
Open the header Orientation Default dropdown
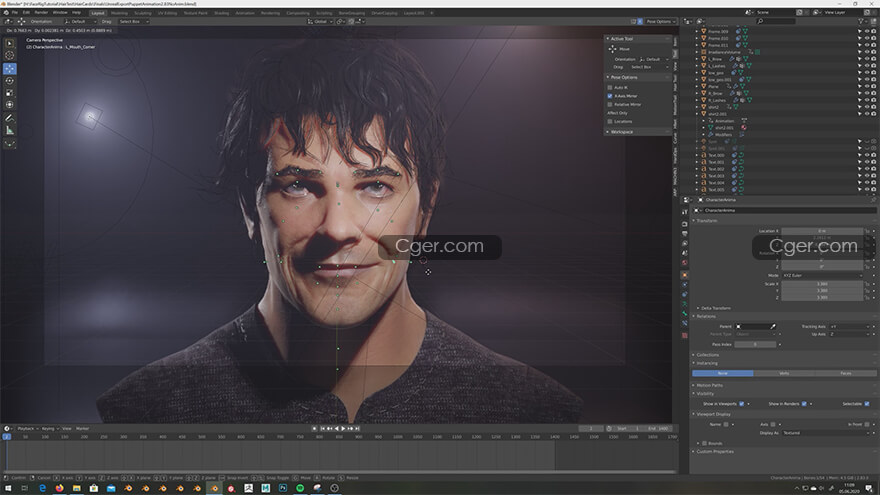(79, 21)
